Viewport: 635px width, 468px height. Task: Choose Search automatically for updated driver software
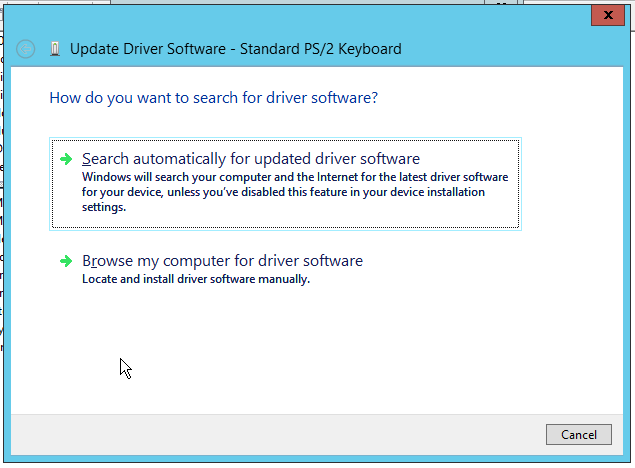pyautogui.click(x=286, y=184)
